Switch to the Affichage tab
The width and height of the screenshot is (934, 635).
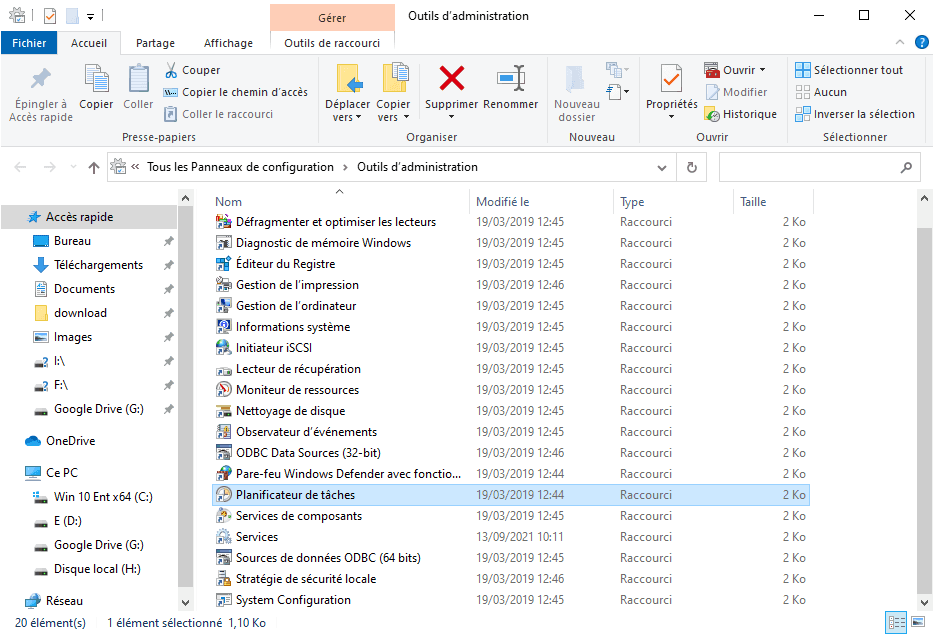pos(228,43)
